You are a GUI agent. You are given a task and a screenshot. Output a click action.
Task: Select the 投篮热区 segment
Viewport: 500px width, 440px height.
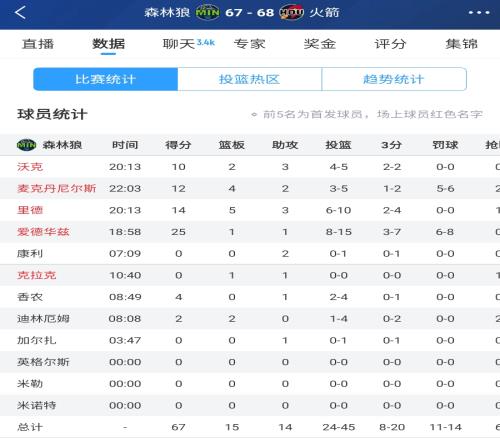coord(250,79)
